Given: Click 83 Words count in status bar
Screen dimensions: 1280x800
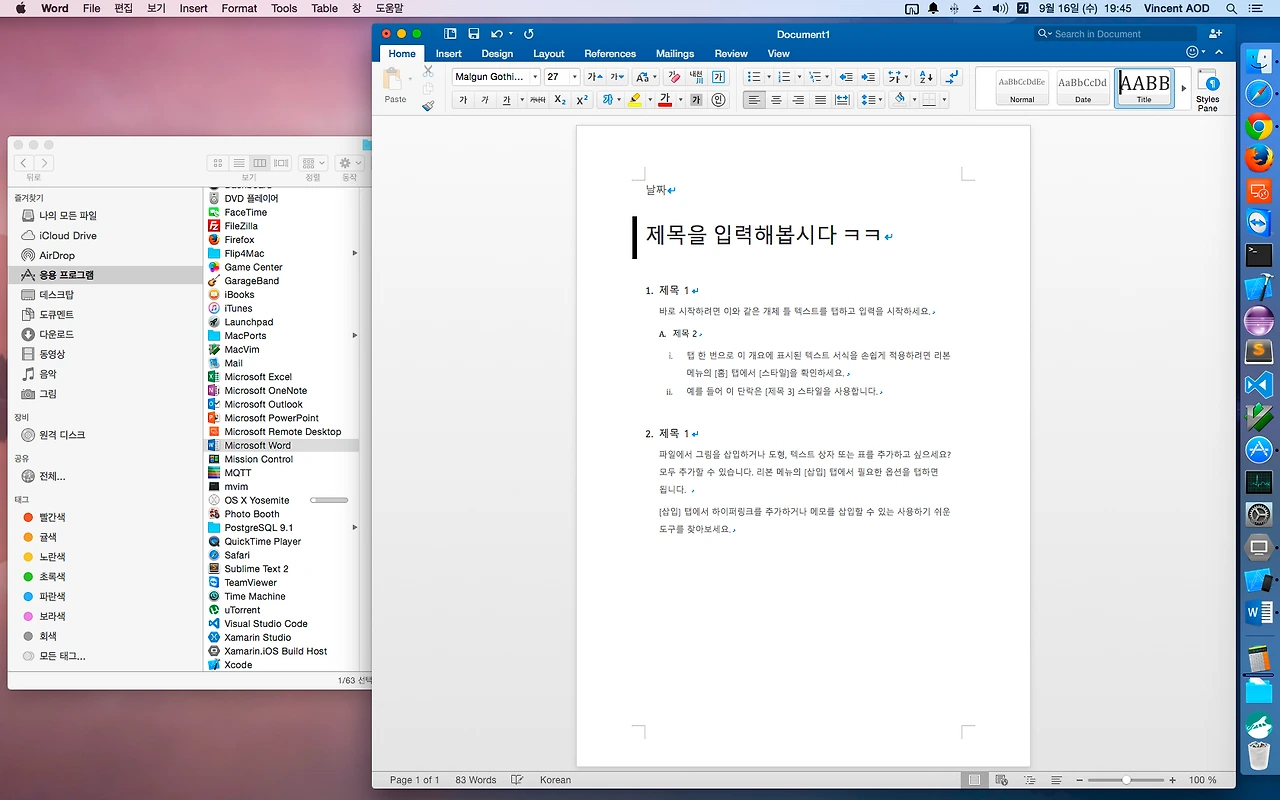Looking at the screenshot, I should tap(476, 780).
